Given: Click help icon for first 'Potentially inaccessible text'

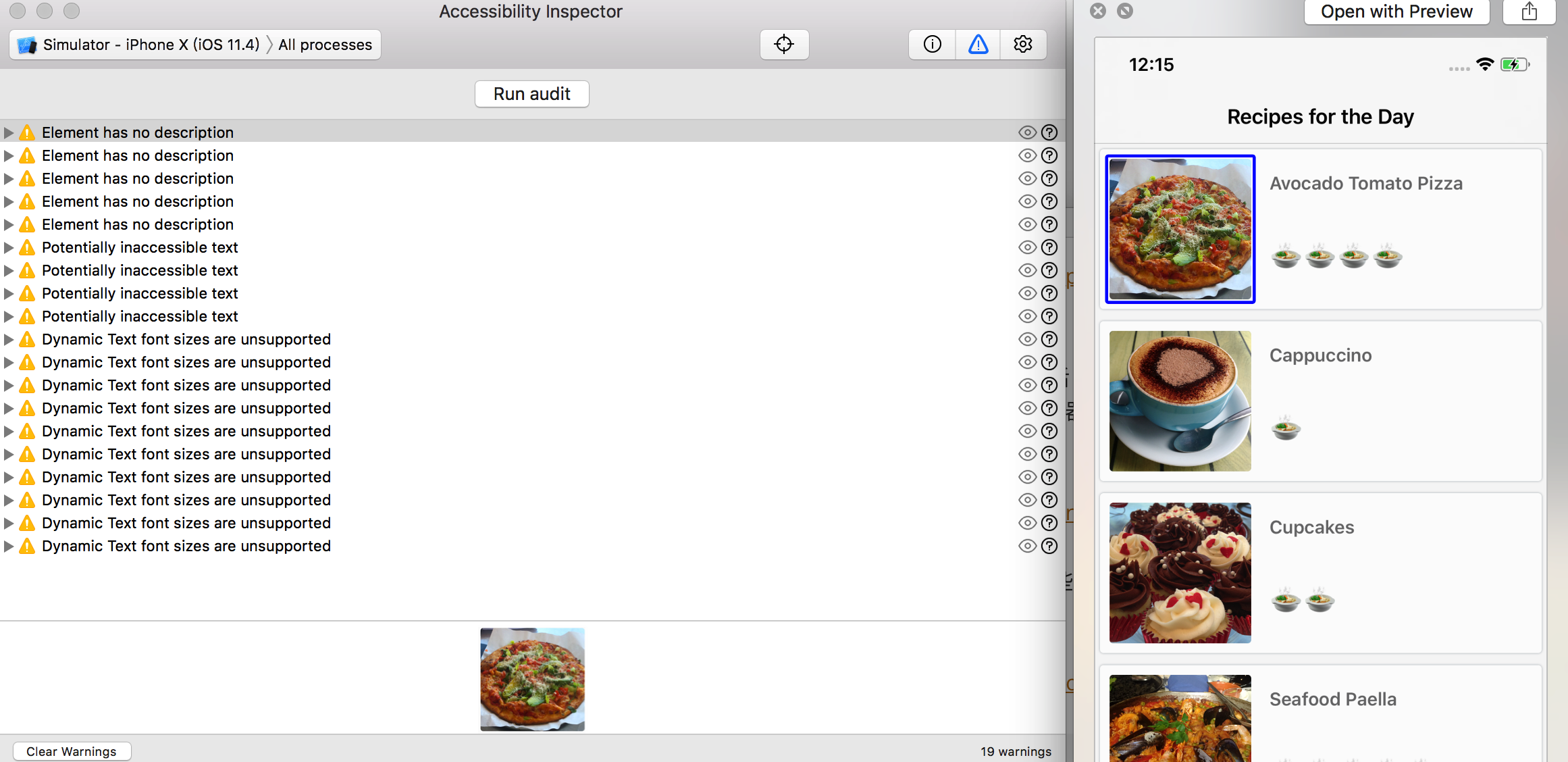Looking at the screenshot, I should pyautogui.click(x=1049, y=247).
